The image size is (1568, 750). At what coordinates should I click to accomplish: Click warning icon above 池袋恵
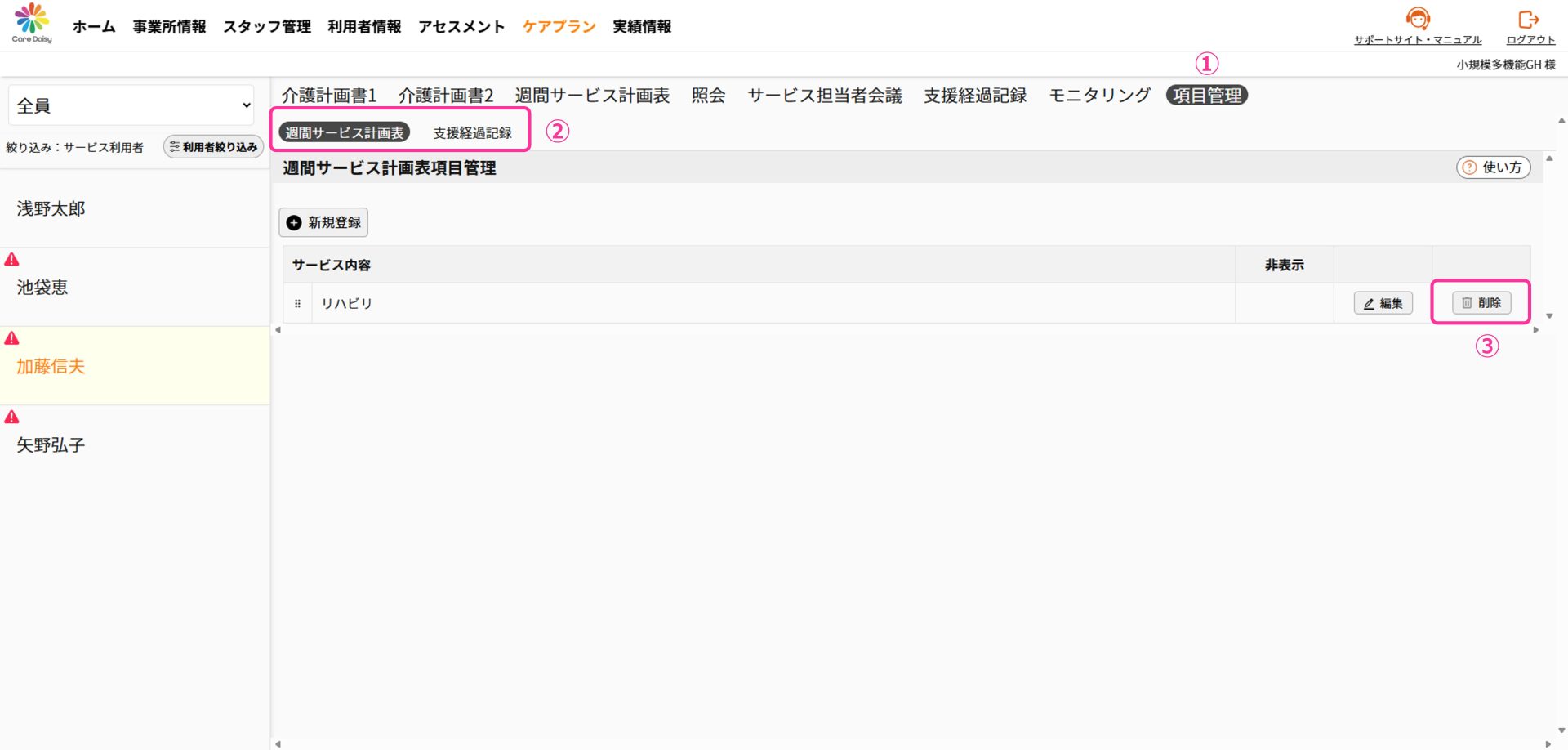pos(12,260)
